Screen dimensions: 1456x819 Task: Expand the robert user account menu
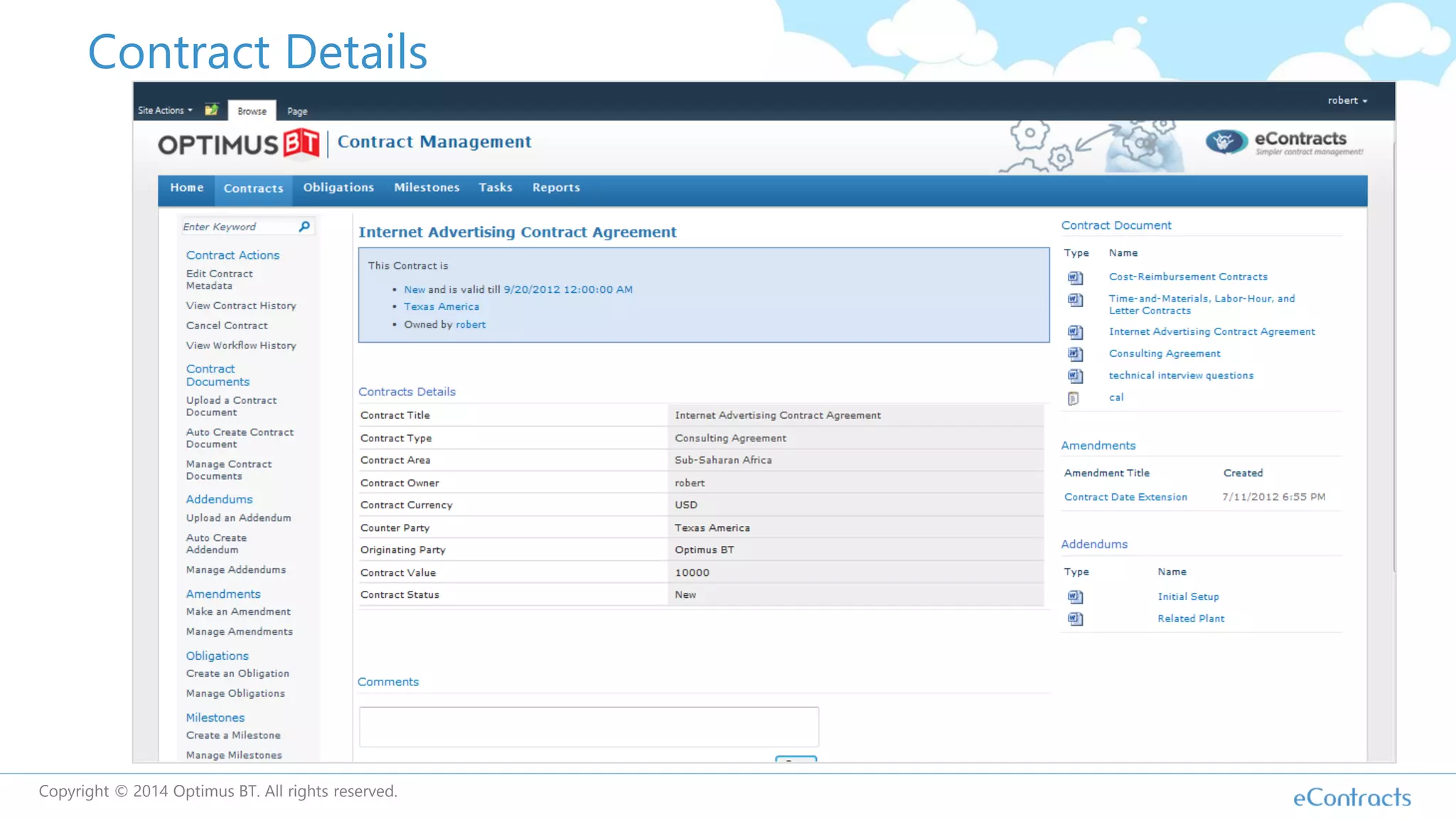[1347, 101]
